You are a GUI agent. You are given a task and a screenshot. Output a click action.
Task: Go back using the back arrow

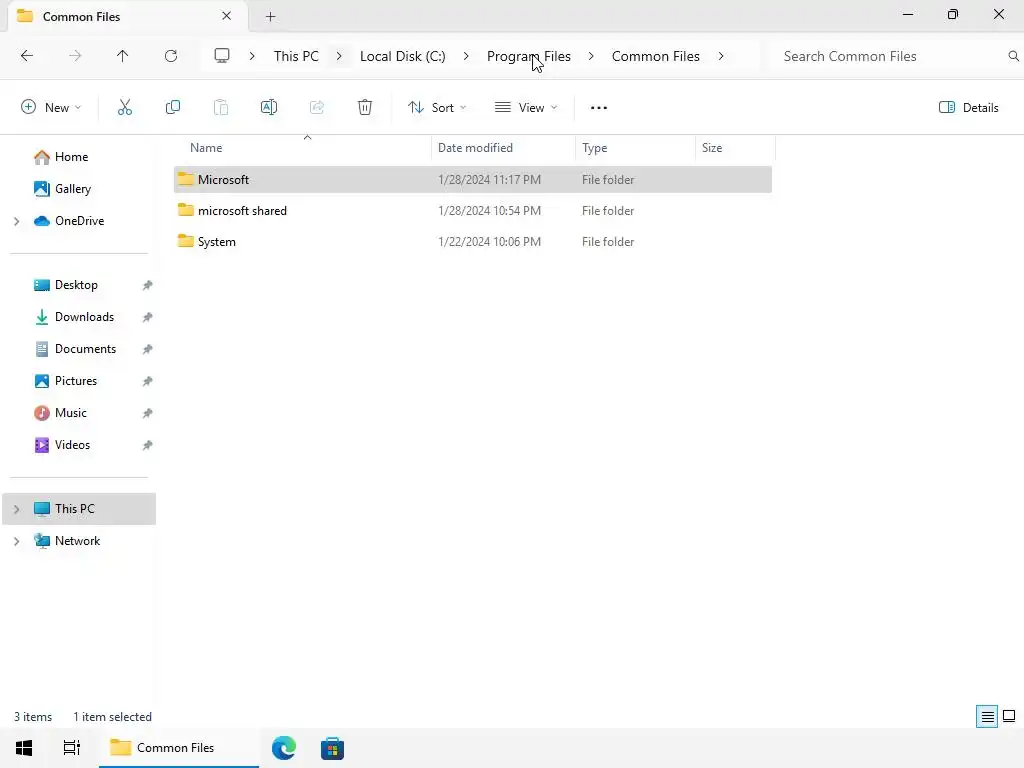27,56
